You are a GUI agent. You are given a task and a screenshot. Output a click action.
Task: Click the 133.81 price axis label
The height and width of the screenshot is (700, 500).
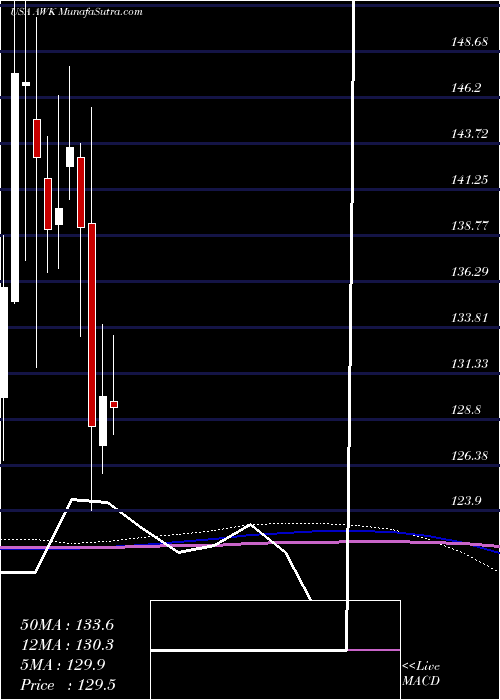[469, 318]
